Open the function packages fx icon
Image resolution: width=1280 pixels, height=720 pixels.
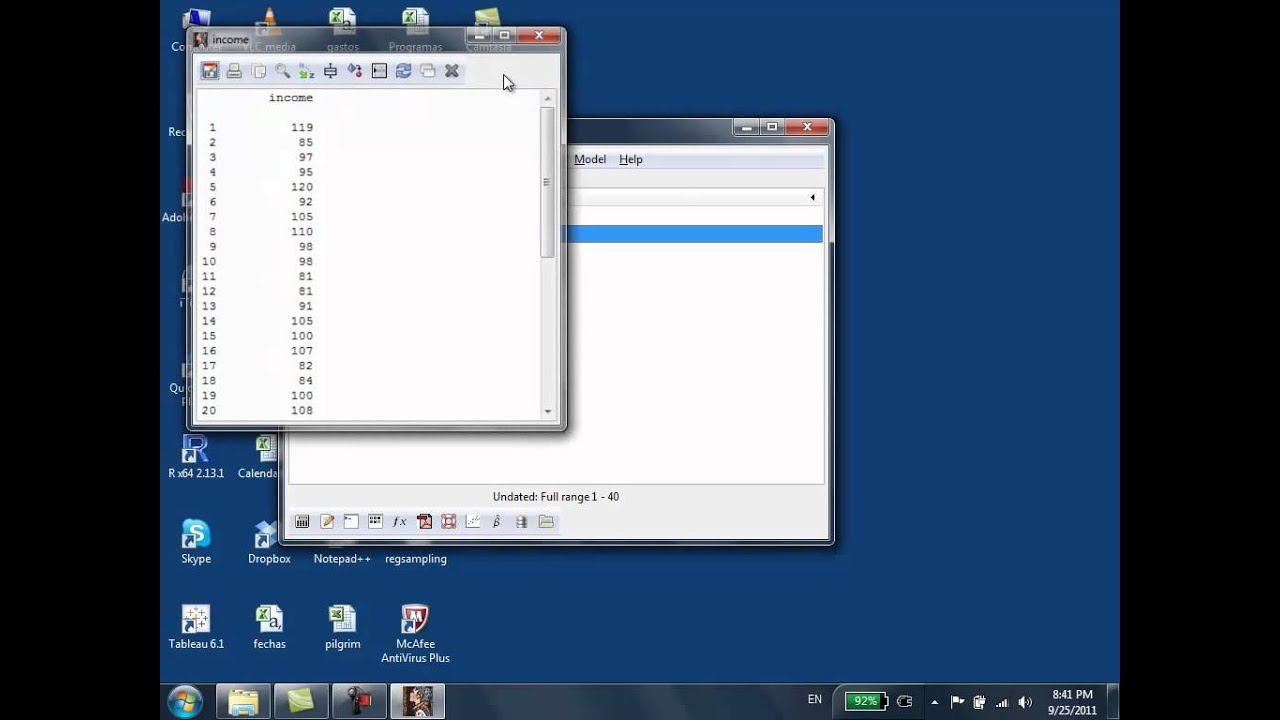tap(399, 521)
